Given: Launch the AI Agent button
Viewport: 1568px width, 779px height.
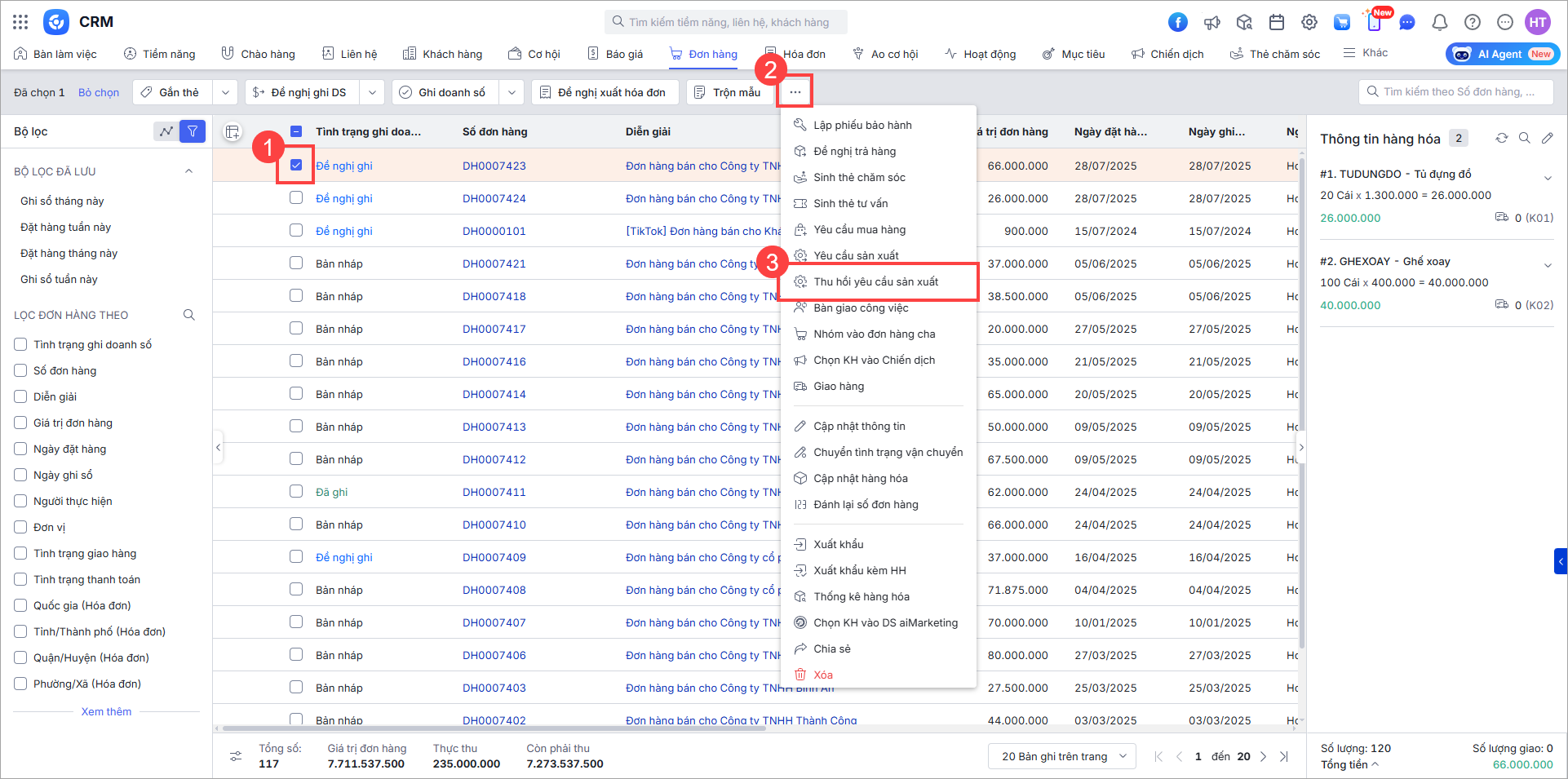Looking at the screenshot, I should pyautogui.click(x=1503, y=54).
